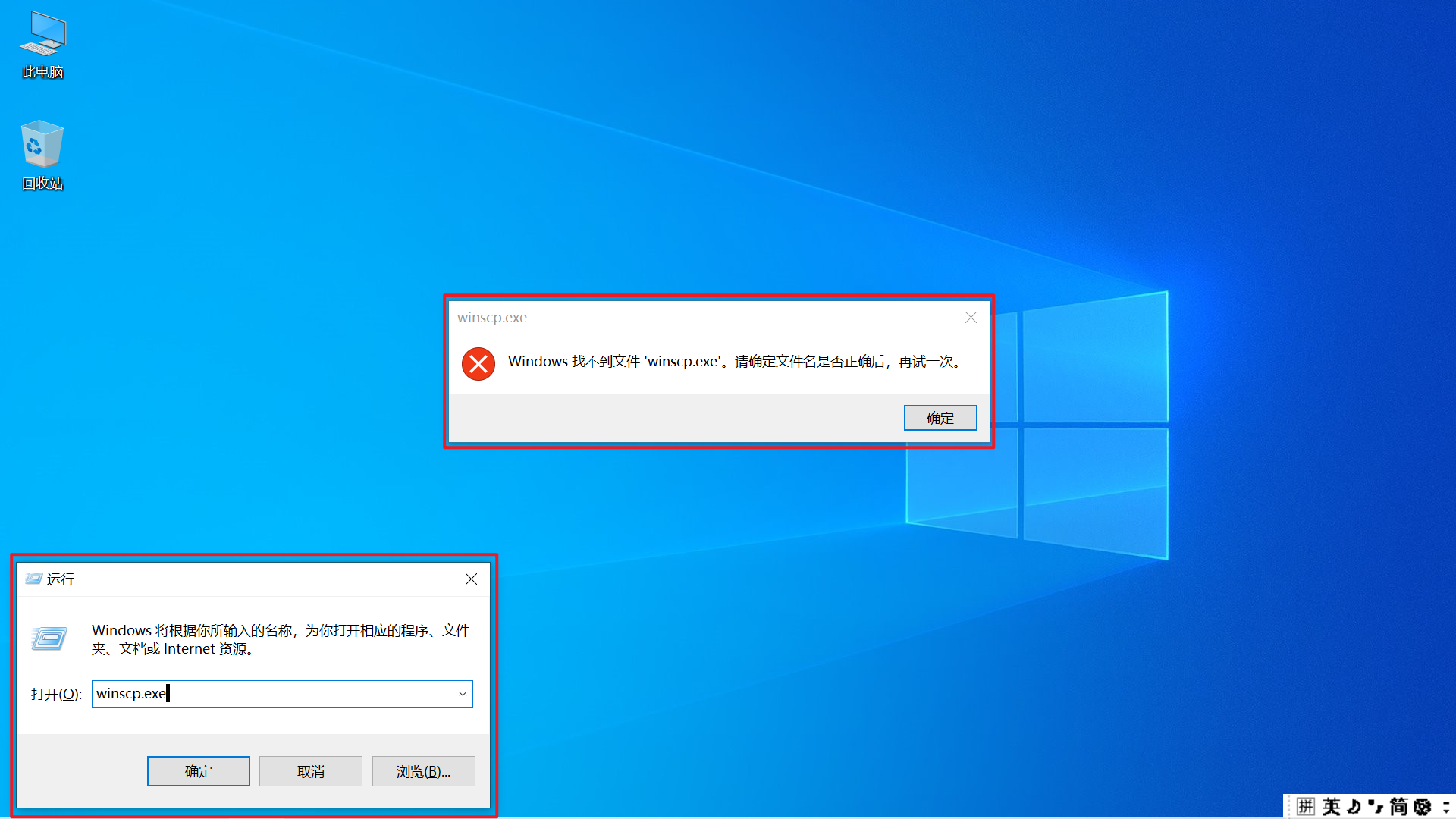Toggle half-width moon shape mode
This screenshot has height=819, width=1456.
pos(1354,806)
